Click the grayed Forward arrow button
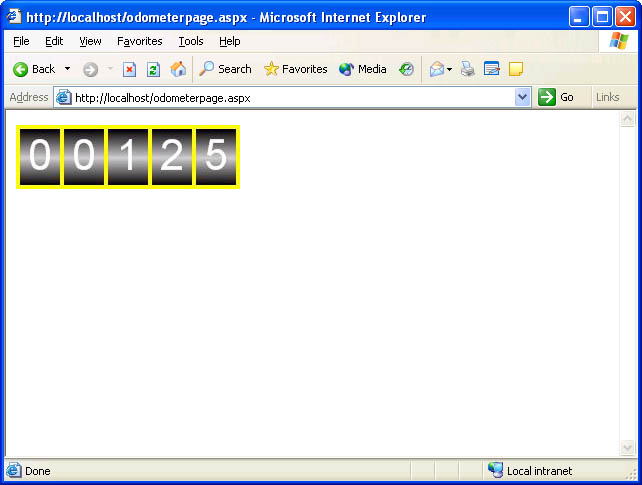 click(90, 69)
